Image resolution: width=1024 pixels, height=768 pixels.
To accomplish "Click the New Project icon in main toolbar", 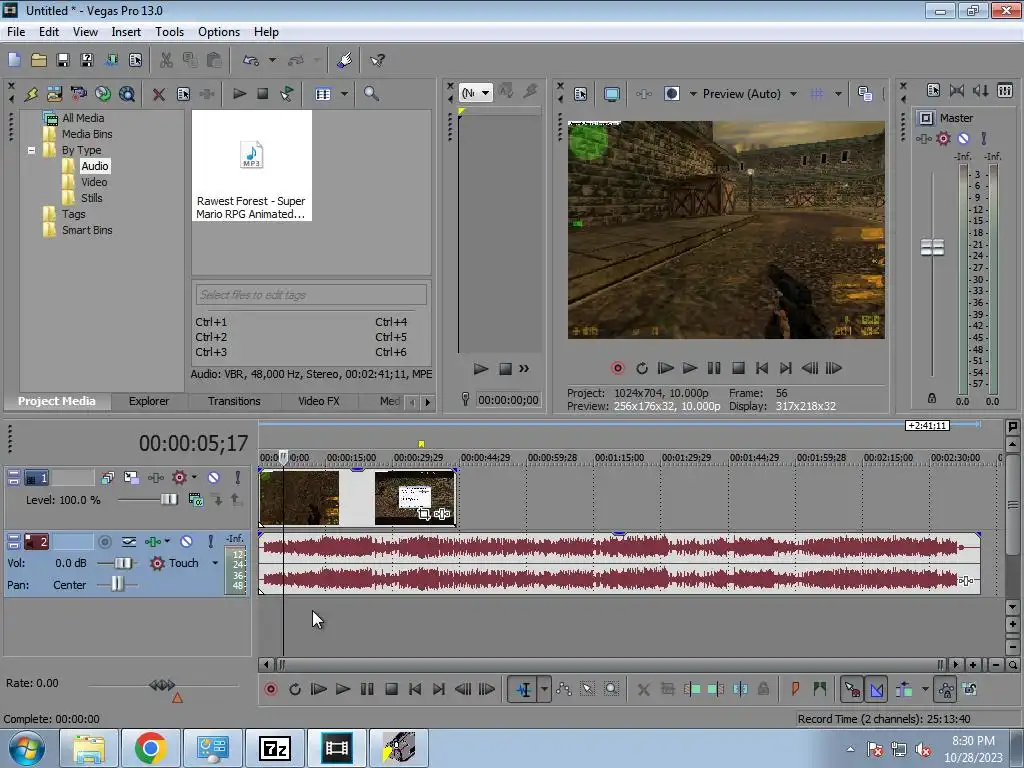I will pyautogui.click(x=14, y=60).
